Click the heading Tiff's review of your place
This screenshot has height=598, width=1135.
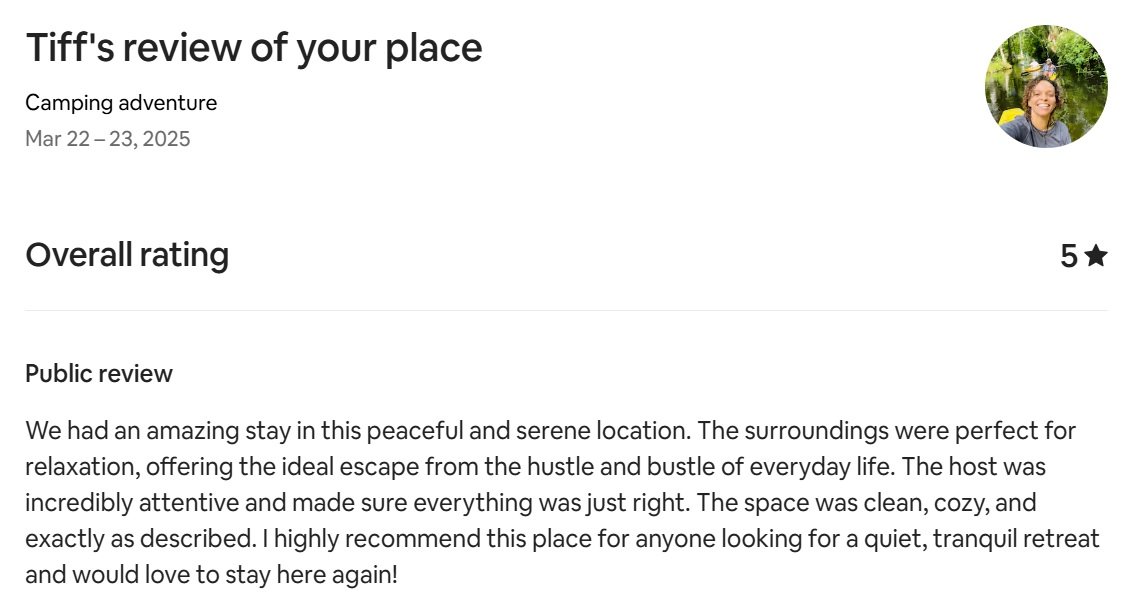point(253,49)
